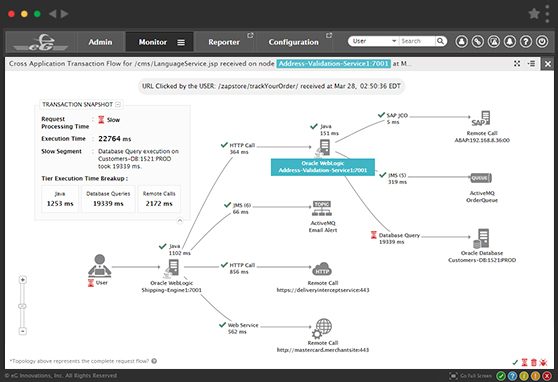558x382 pixels.
Task: Open the help question mark icon
Action: tap(526, 42)
